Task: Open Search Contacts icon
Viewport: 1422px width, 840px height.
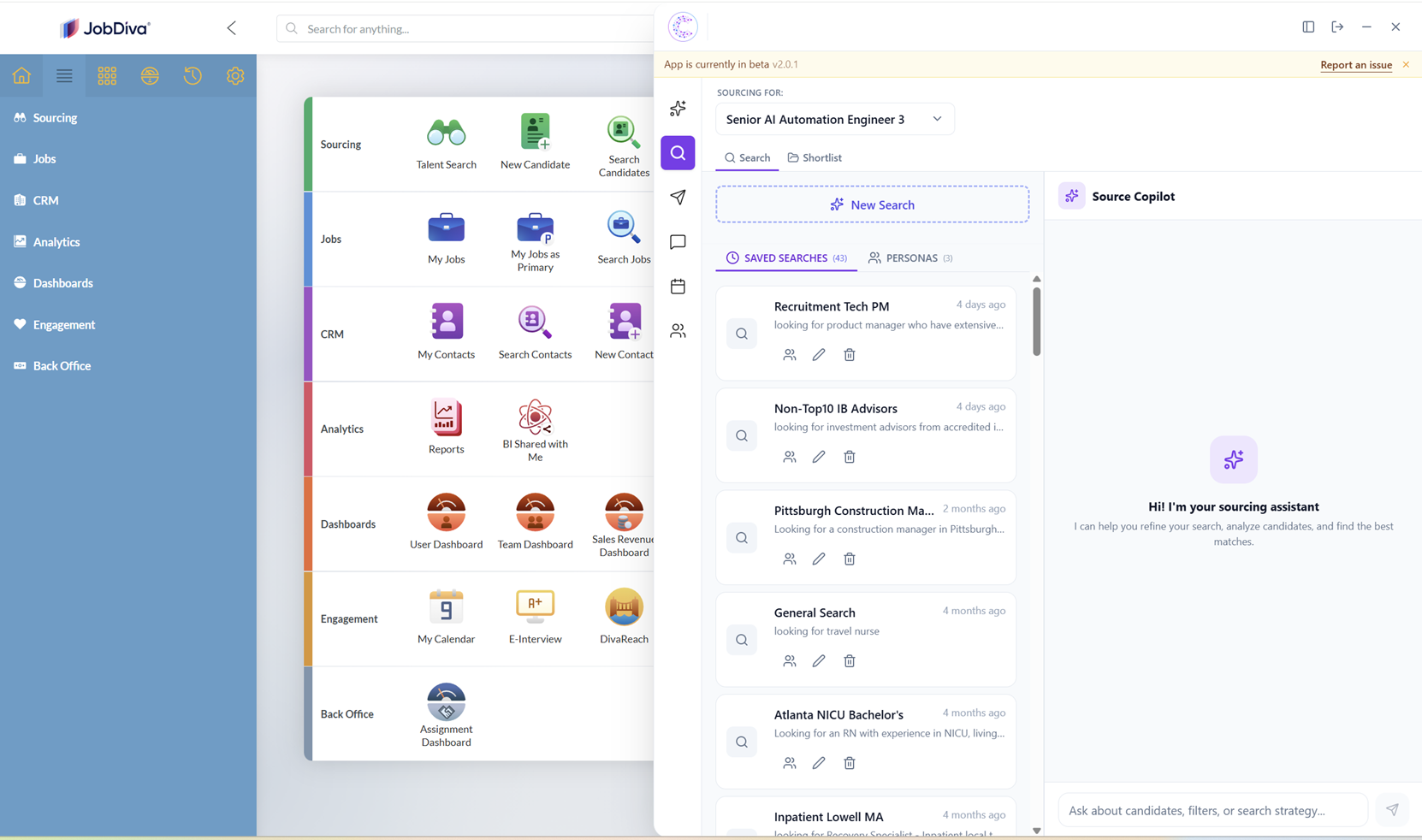Action: pos(535,322)
